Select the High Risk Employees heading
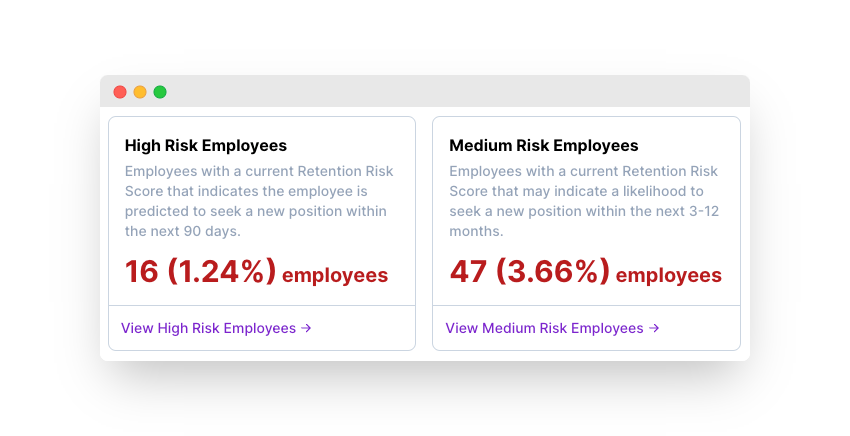Screen dimensions: 850x436 click(206, 145)
